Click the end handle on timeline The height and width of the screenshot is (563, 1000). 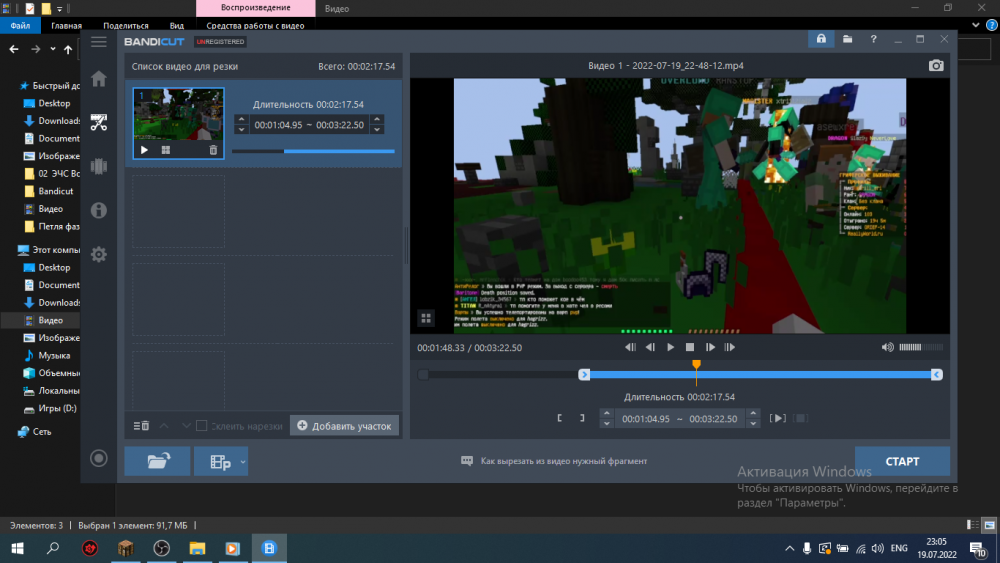(936, 375)
